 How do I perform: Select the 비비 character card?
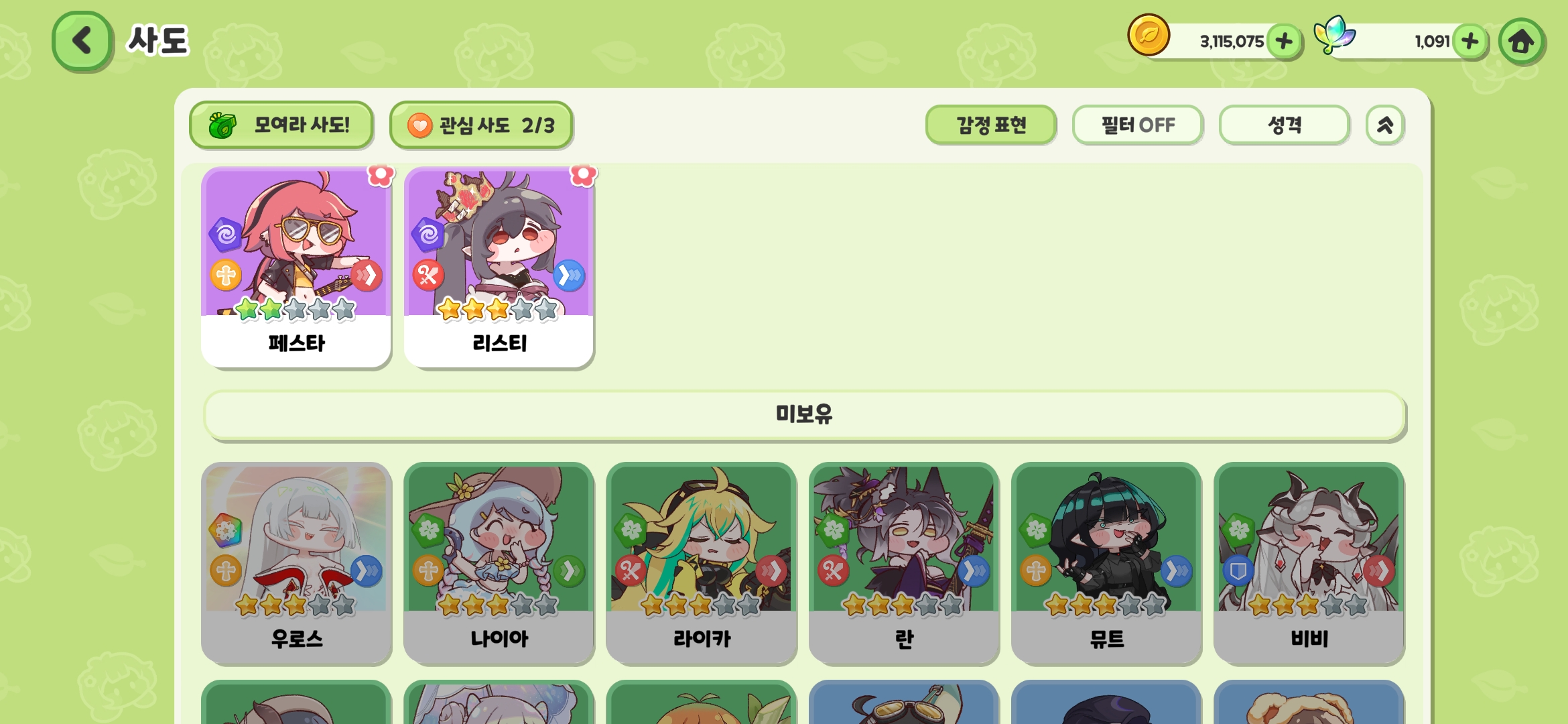tap(1309, 563)
